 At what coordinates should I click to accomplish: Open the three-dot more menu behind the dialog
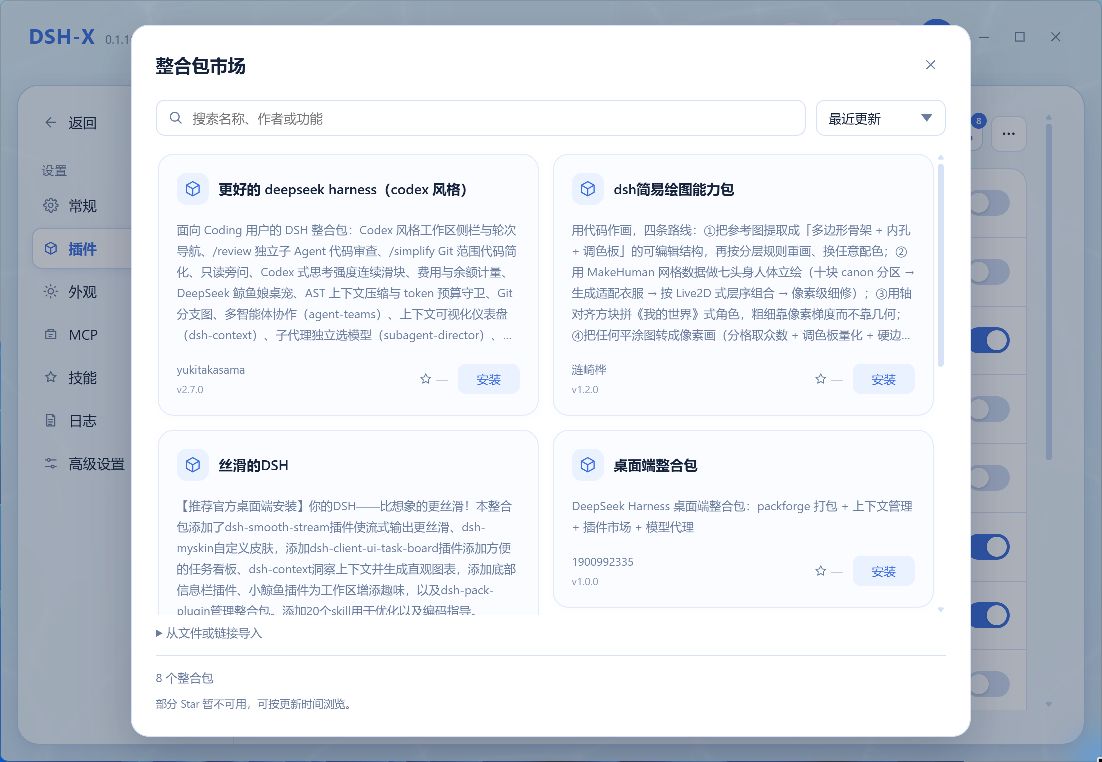coord(1009,134)
